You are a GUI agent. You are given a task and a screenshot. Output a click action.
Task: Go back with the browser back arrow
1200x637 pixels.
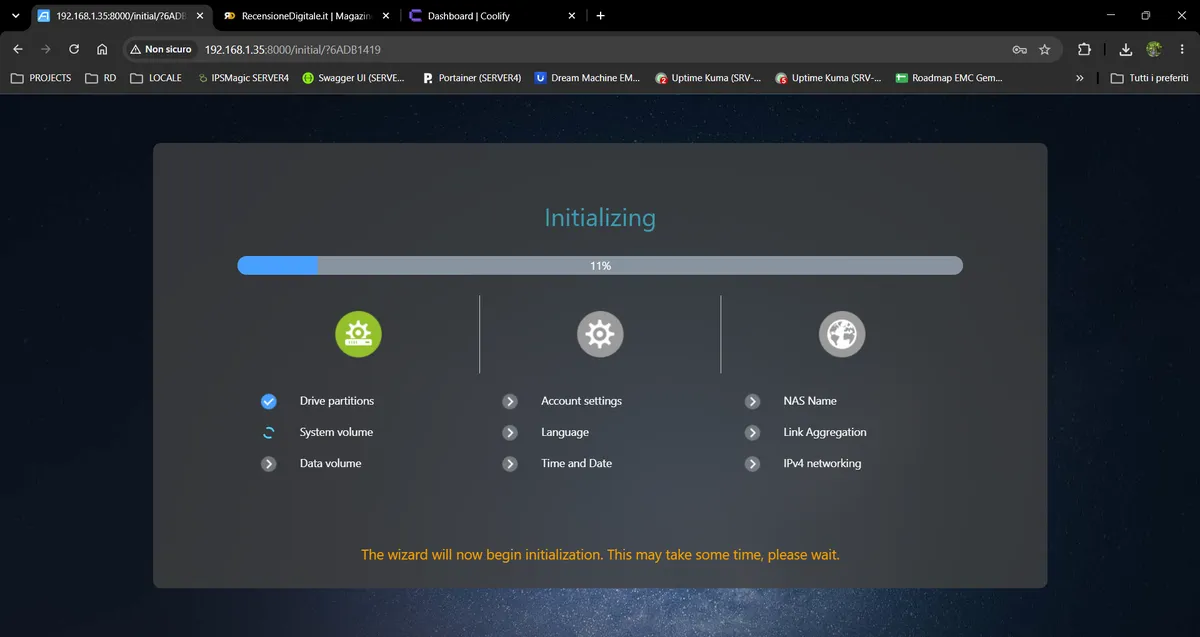click(17, 49)
